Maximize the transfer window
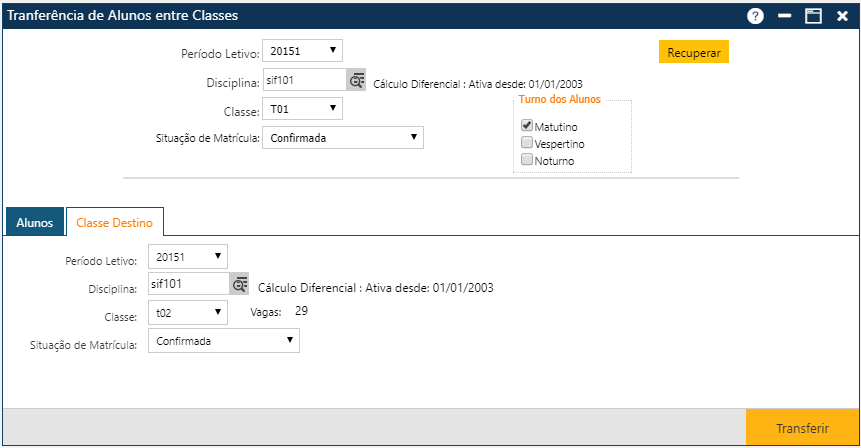This screenshot has height=448, width=861. click(x=814, y=16)
